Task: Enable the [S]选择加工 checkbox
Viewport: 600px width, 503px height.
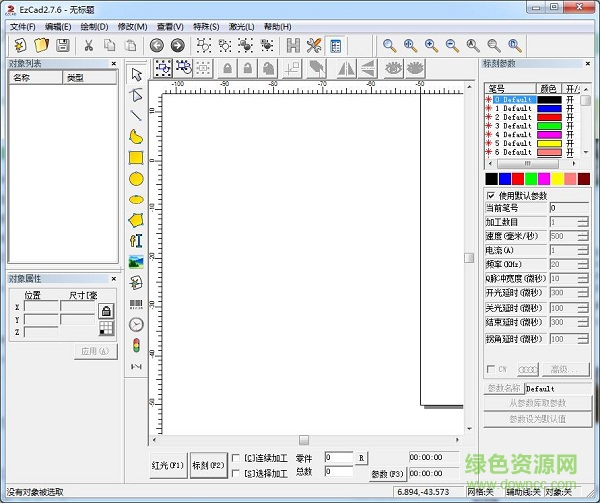Action: tap(235, 473)
